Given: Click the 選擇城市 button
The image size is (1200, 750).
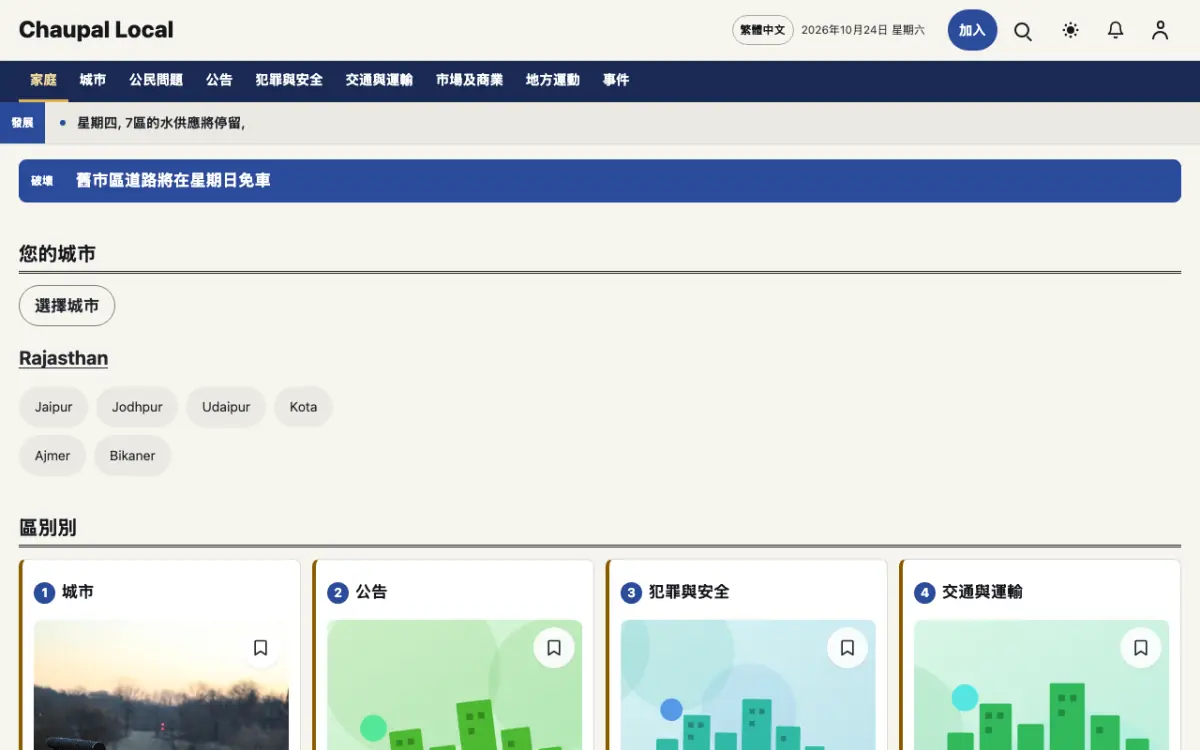Looking at the screenshot, I should 67,306.
